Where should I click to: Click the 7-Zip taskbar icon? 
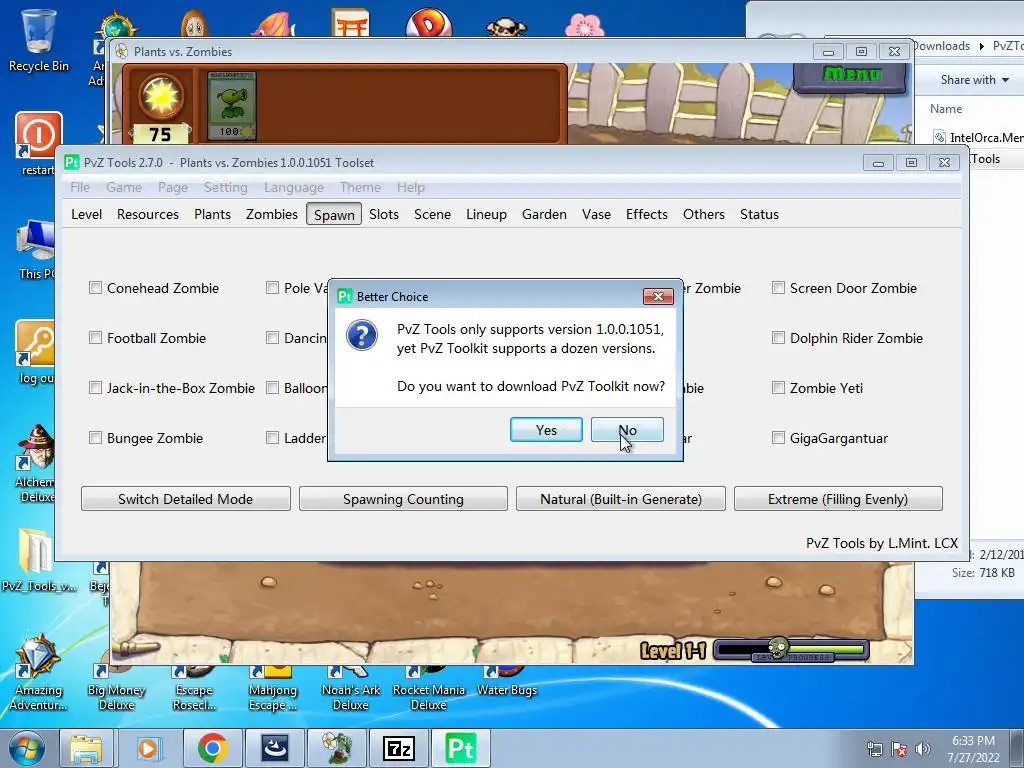coord(399,748)
